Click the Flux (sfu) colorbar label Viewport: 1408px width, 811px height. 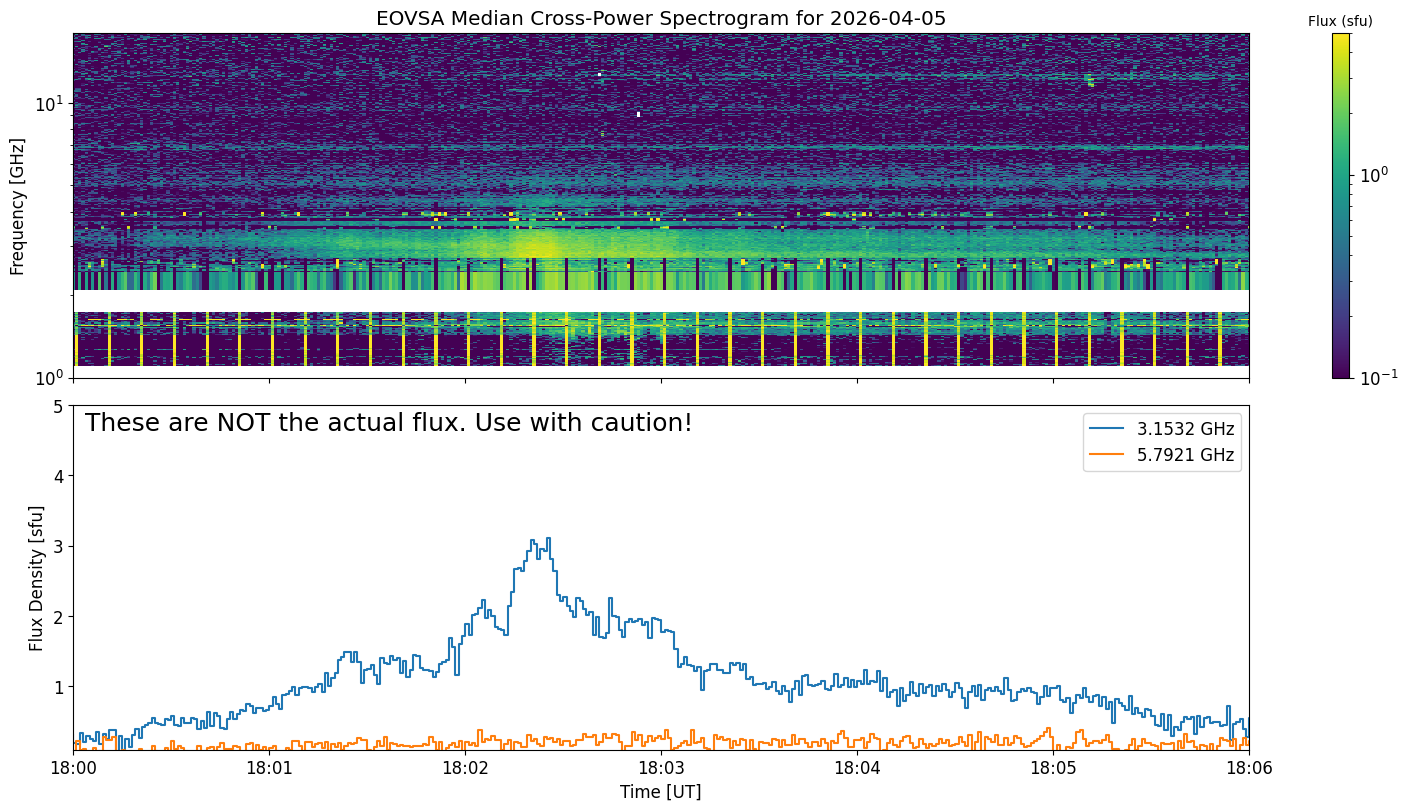click(1340, 21)
